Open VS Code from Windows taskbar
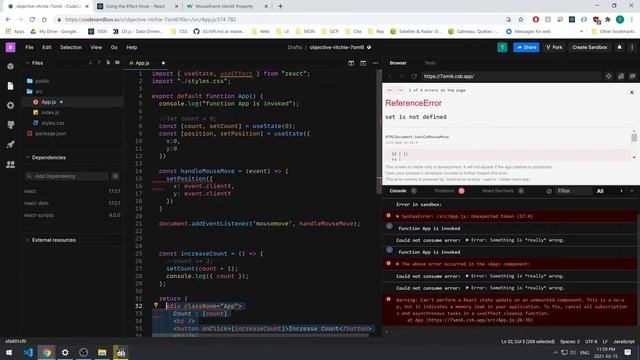This screenshot has height=360, width=640. (x=28, y=352)
